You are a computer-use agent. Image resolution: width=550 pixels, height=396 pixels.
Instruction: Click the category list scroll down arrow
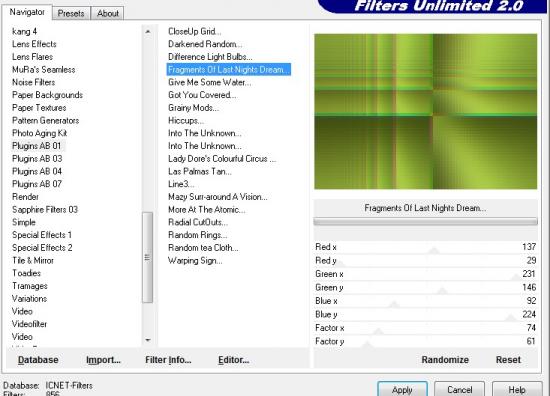click(148, 340)
